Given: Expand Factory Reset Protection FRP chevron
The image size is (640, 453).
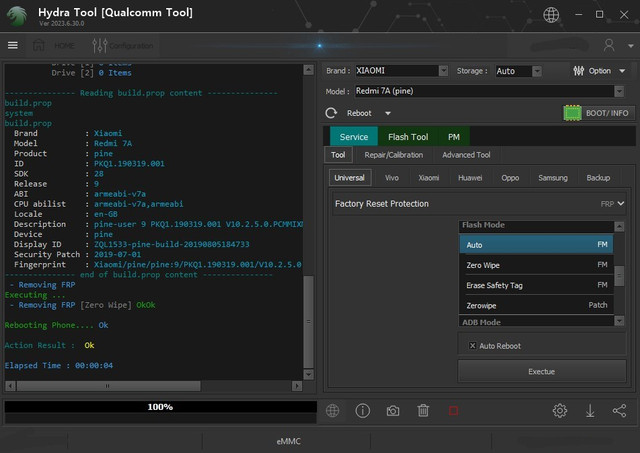Looking at the screenshot, I should click(621, 203).
